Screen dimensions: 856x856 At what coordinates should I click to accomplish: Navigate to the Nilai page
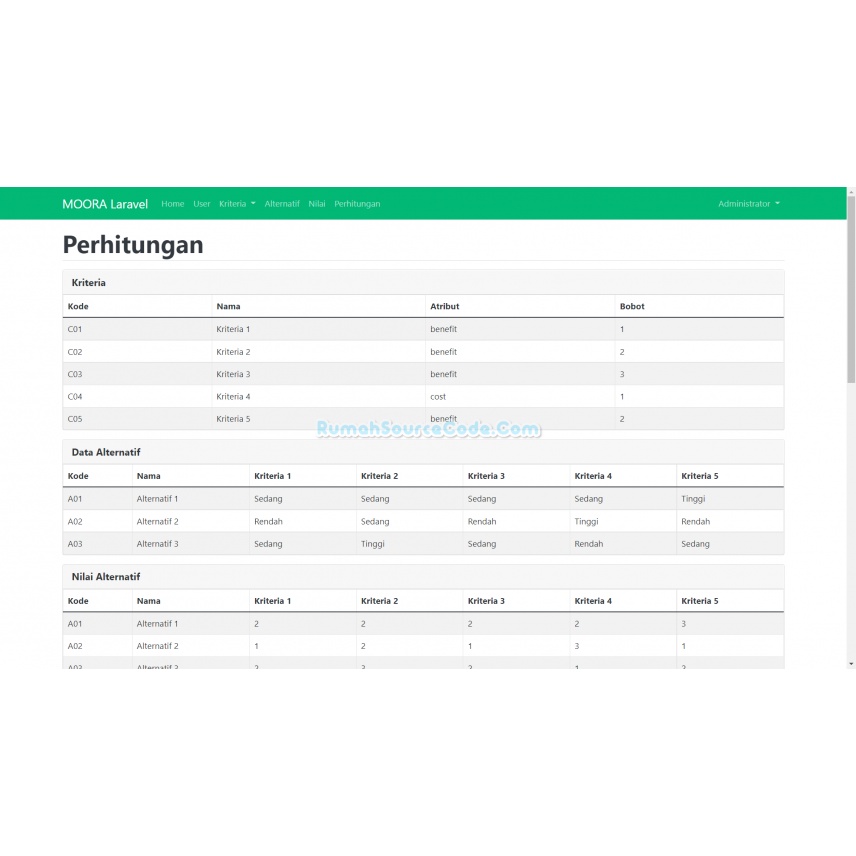click(x=317, y=204)
